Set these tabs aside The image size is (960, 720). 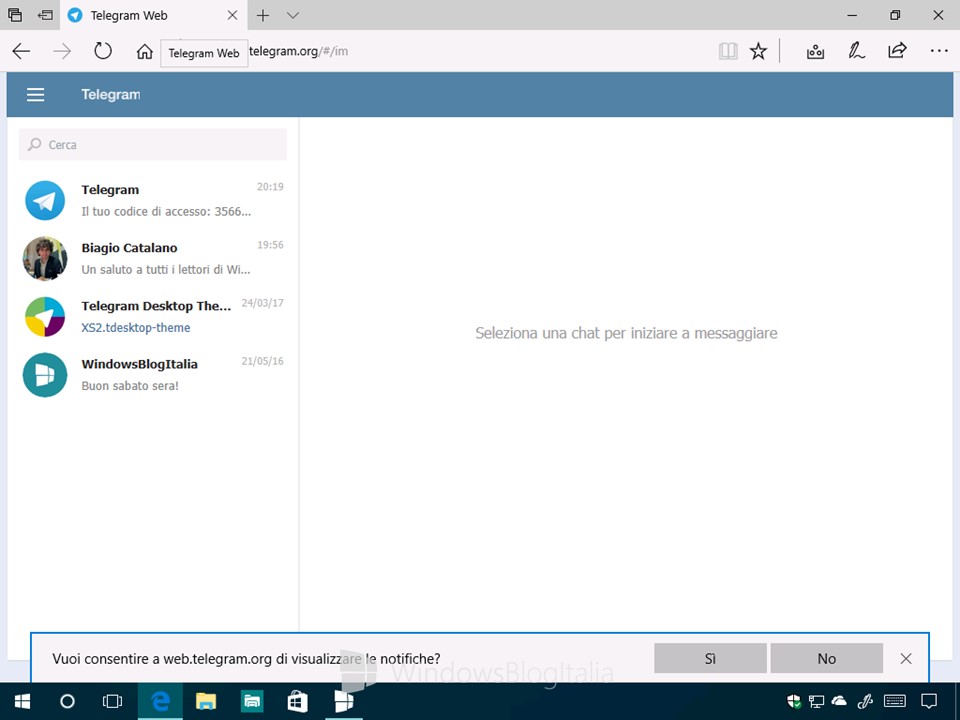(45, 15)
